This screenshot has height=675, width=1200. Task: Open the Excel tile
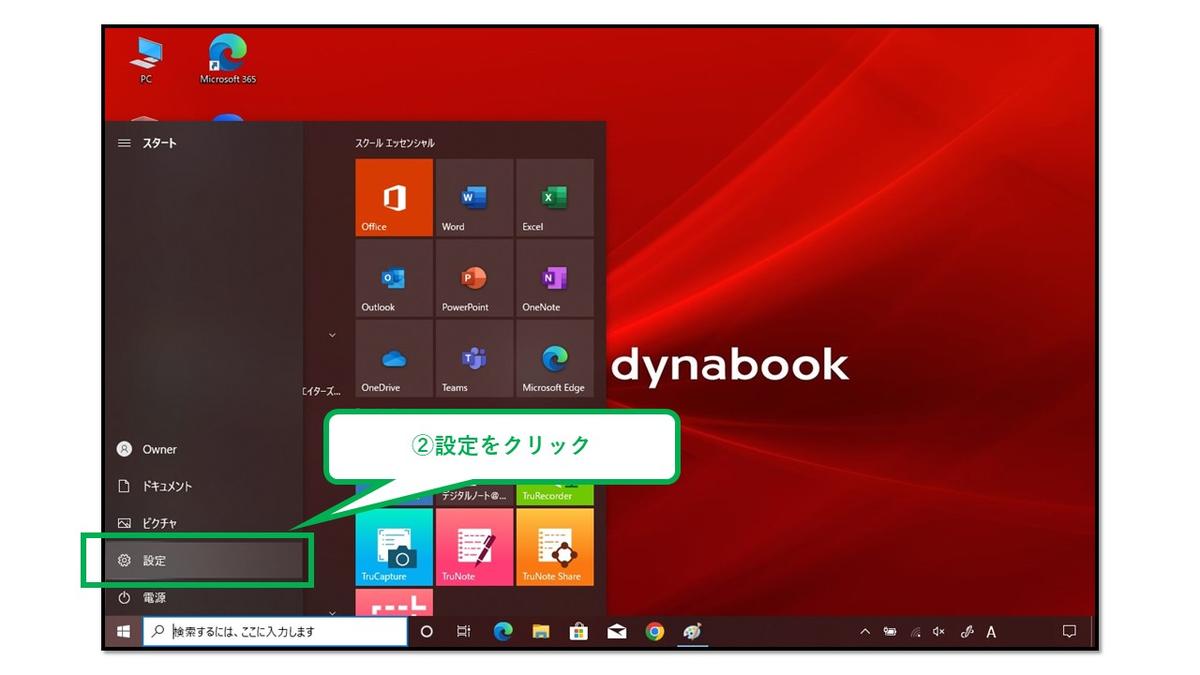click(x=555, y=197)
